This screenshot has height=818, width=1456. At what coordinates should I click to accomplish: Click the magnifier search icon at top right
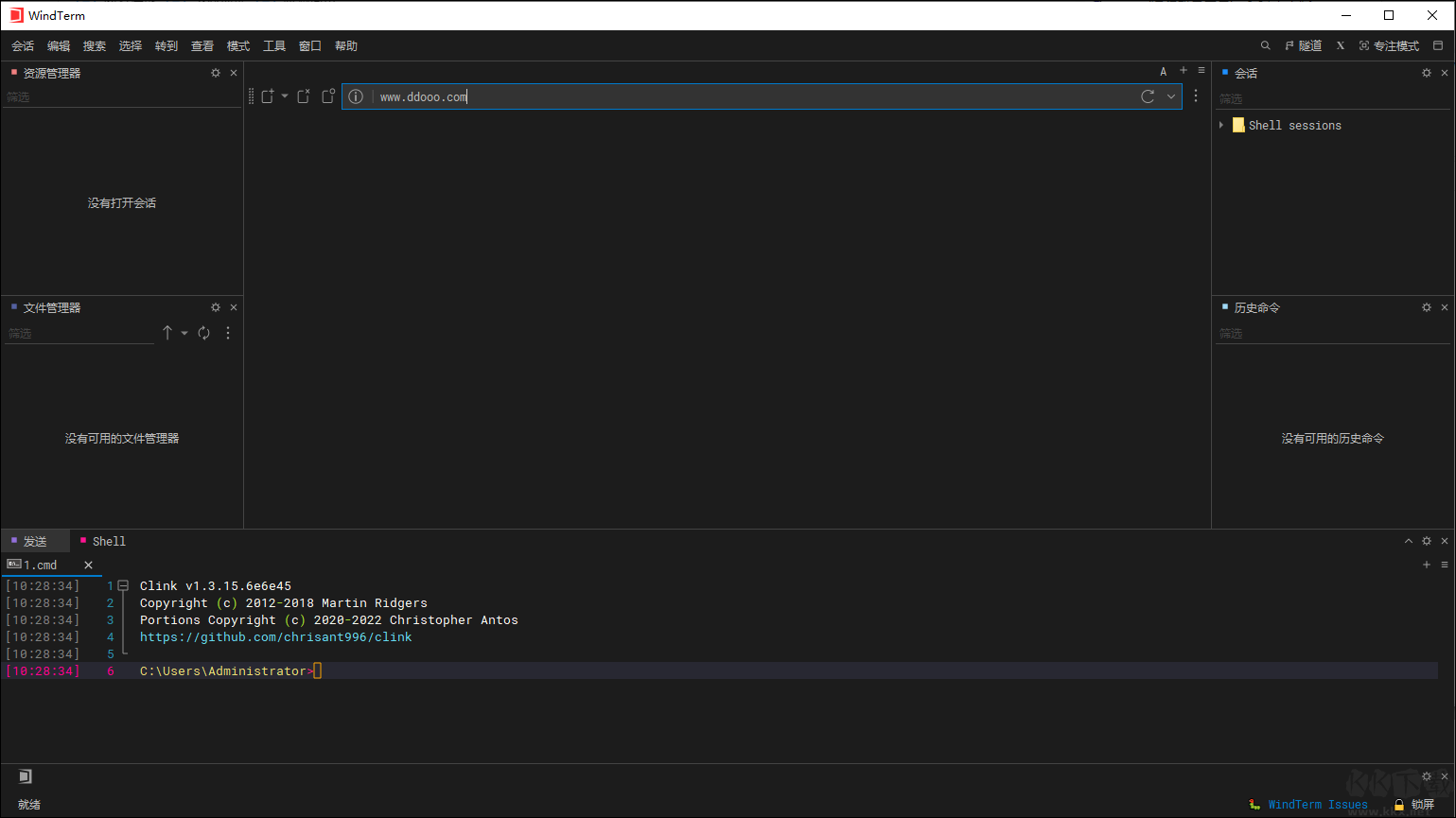tap(1265, 46)
